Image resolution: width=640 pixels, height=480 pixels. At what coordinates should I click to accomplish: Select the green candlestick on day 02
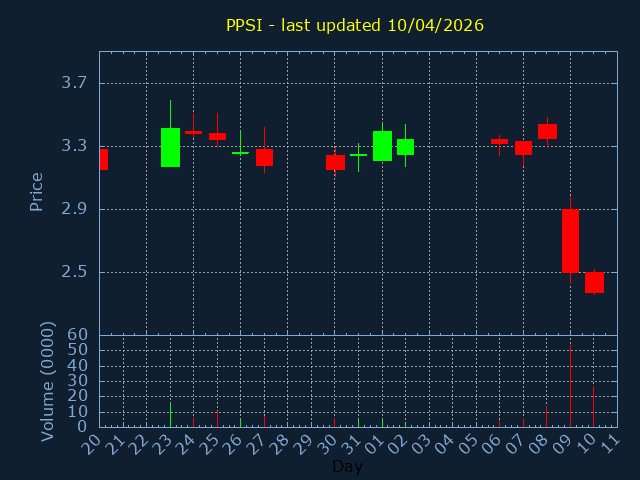(x=405, y=147)
